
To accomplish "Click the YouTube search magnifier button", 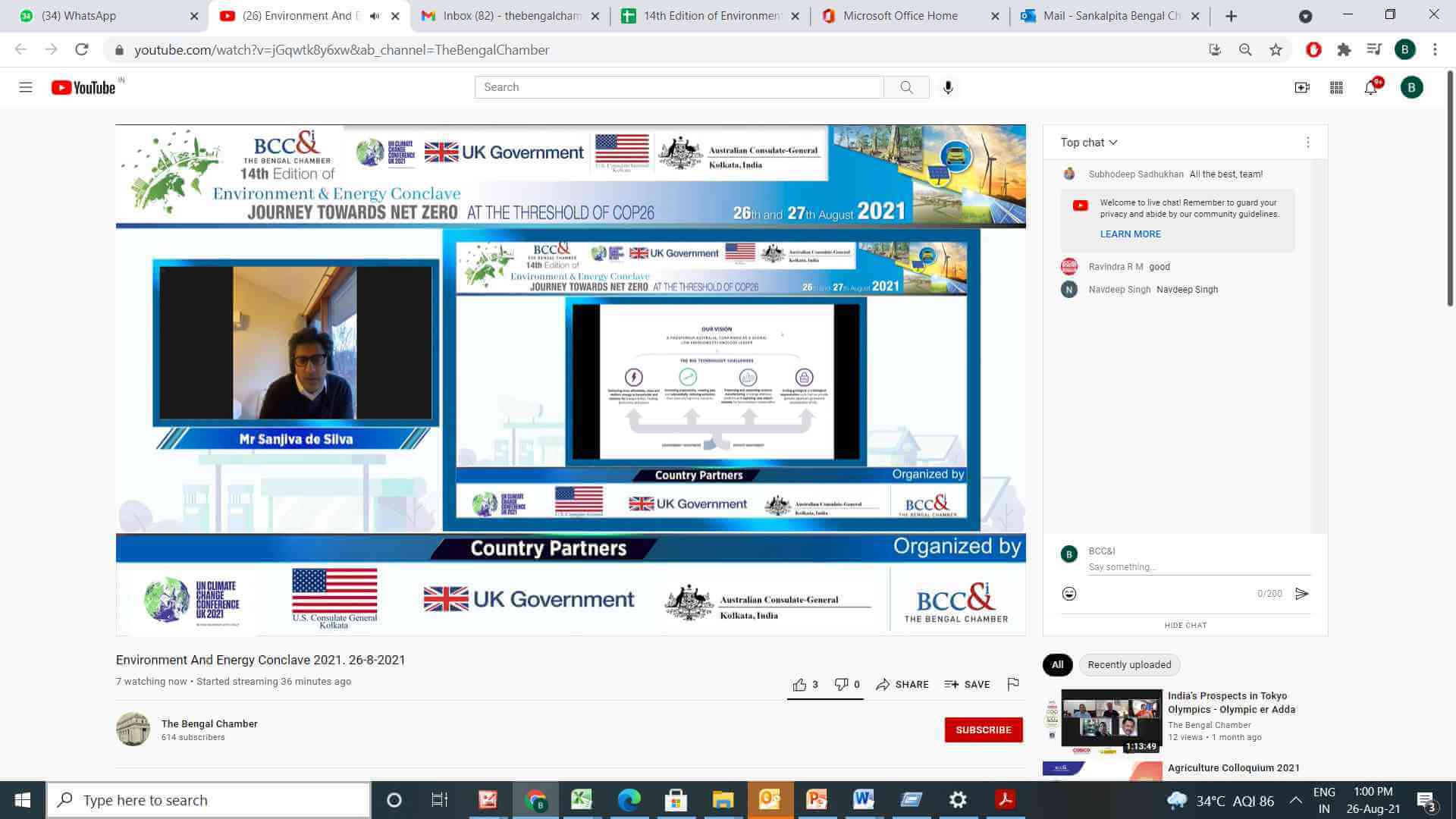I will click(x=906, y=87).
